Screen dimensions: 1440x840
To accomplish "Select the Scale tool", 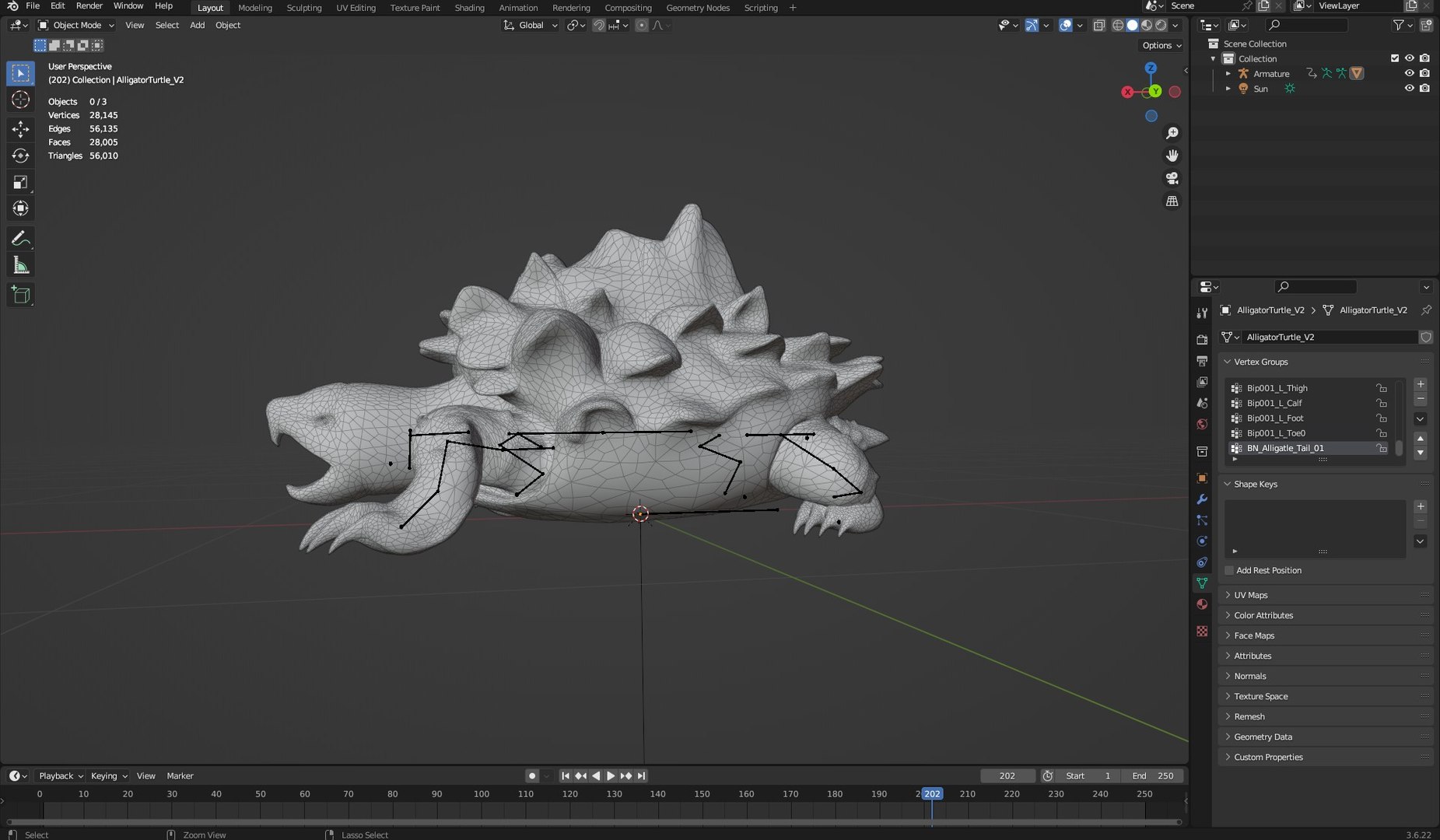I will (21, 182).
